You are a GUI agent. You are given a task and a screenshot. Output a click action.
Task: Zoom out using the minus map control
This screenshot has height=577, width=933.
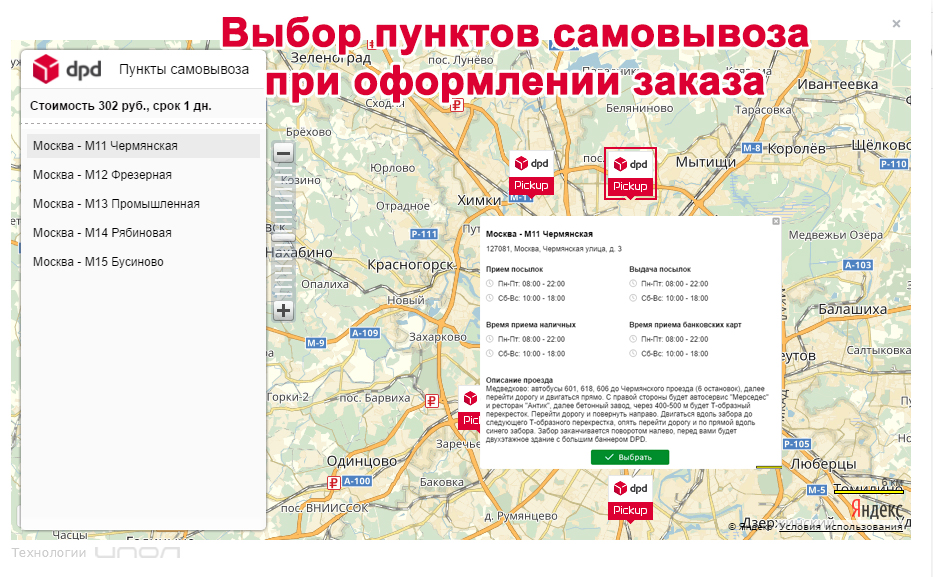284,152
